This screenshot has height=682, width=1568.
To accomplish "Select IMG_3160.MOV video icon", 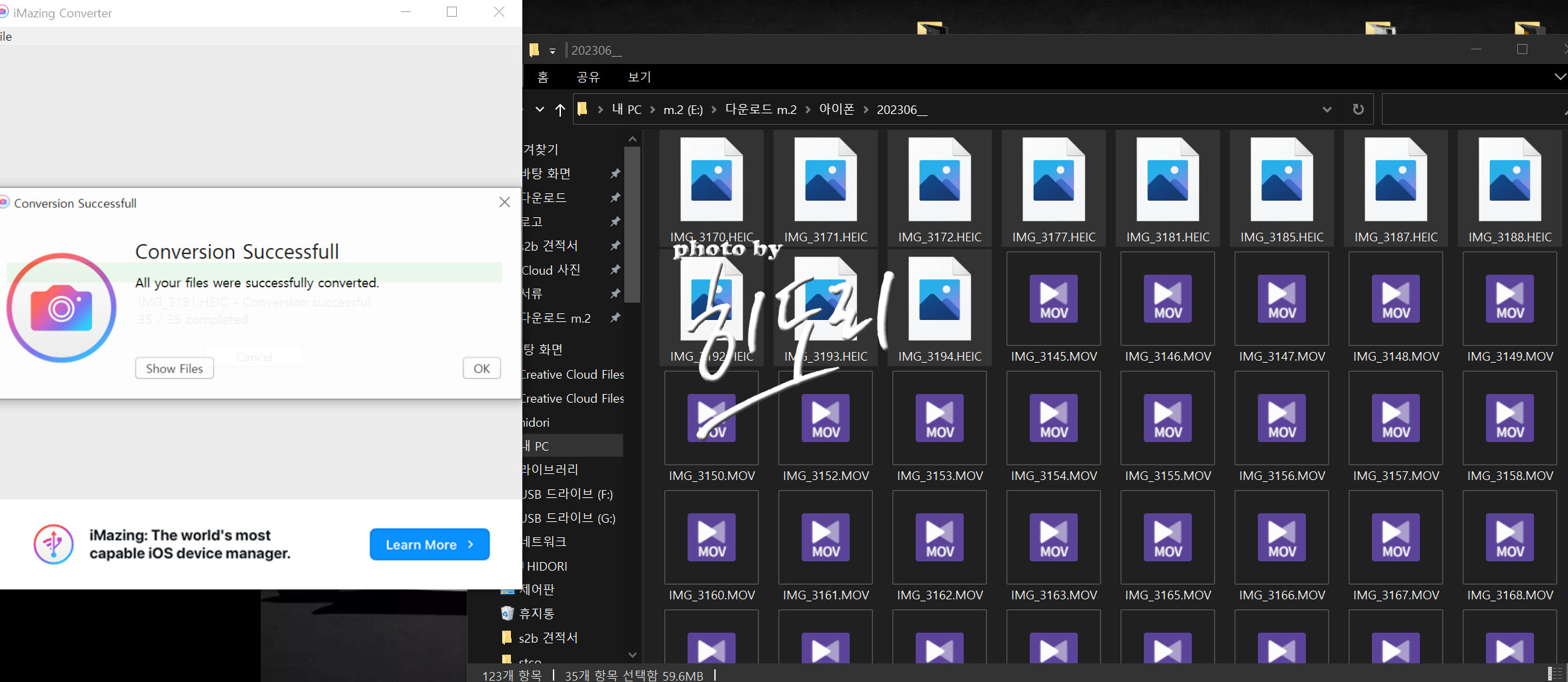I will (x=712, y=537).
